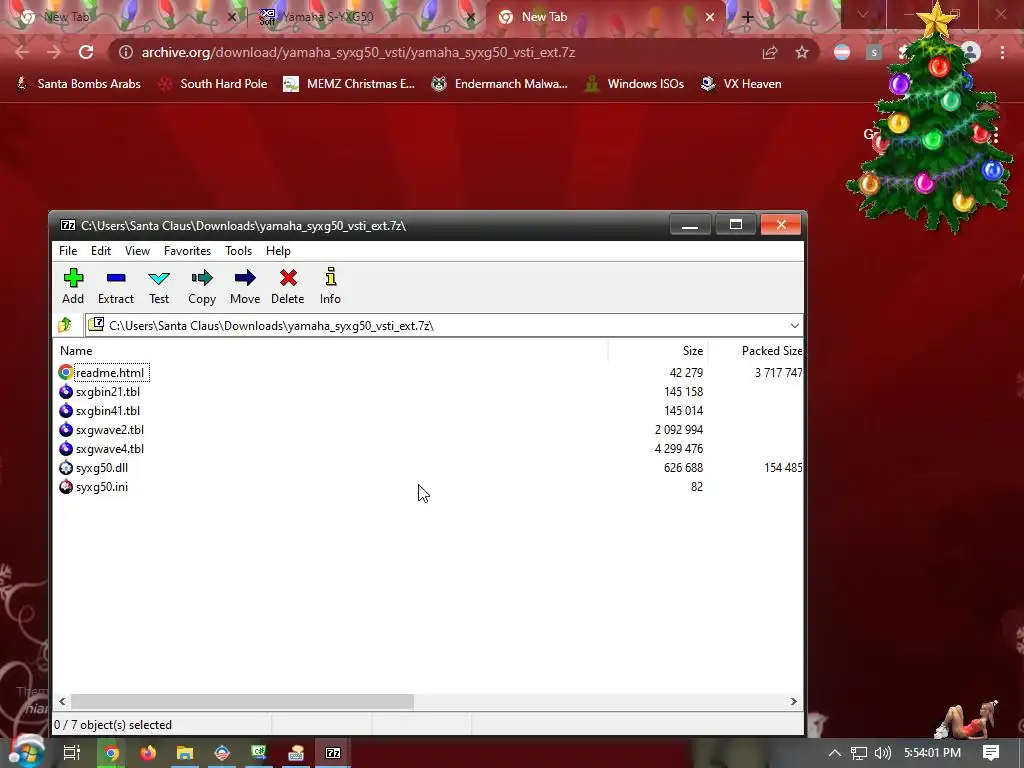This screenshot has height=768, width=1024.
Task: Expand the 7-Zip address path dropdown
Action: point(794,325)
